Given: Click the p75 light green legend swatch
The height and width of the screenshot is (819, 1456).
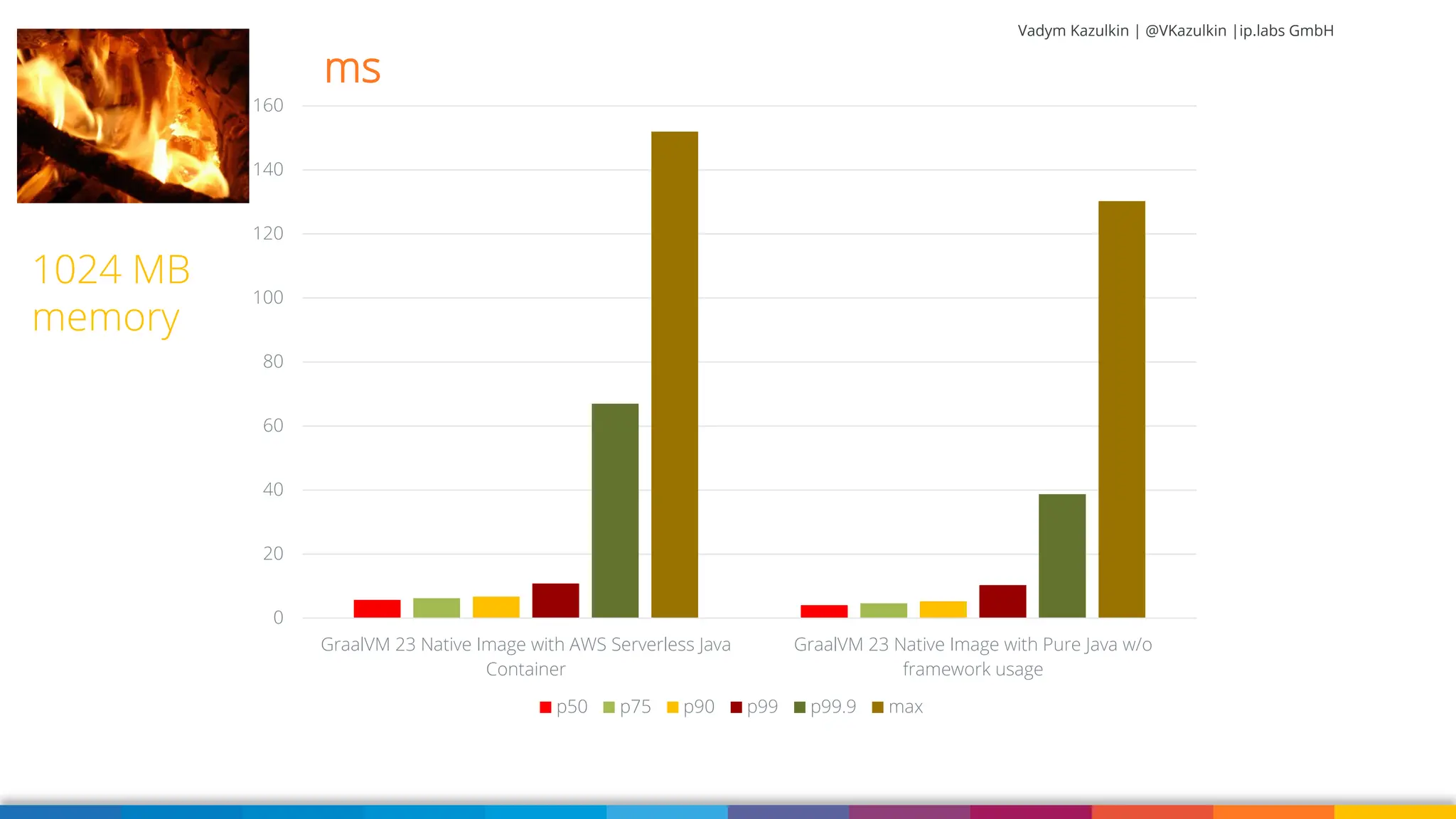Looking at the screenshot, I should [x=609, y=707].
